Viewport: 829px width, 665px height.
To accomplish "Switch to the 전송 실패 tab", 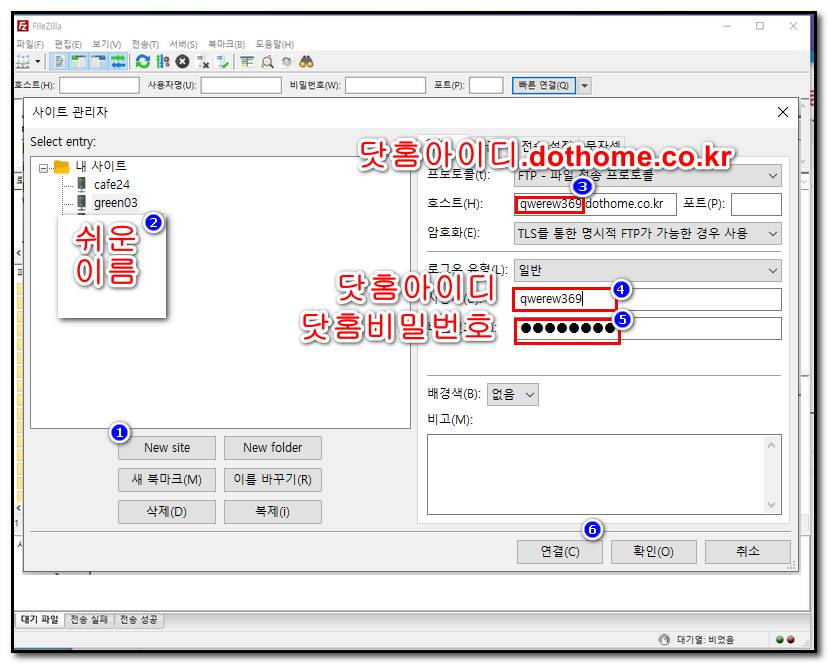I will [x=90, y=620].
